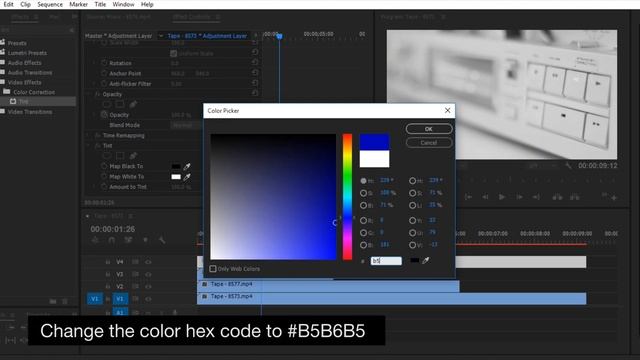The height and width of the screenshot is (360, 640).
Task: Open the Video Transitions folder
Action: (x=30, y=111)
